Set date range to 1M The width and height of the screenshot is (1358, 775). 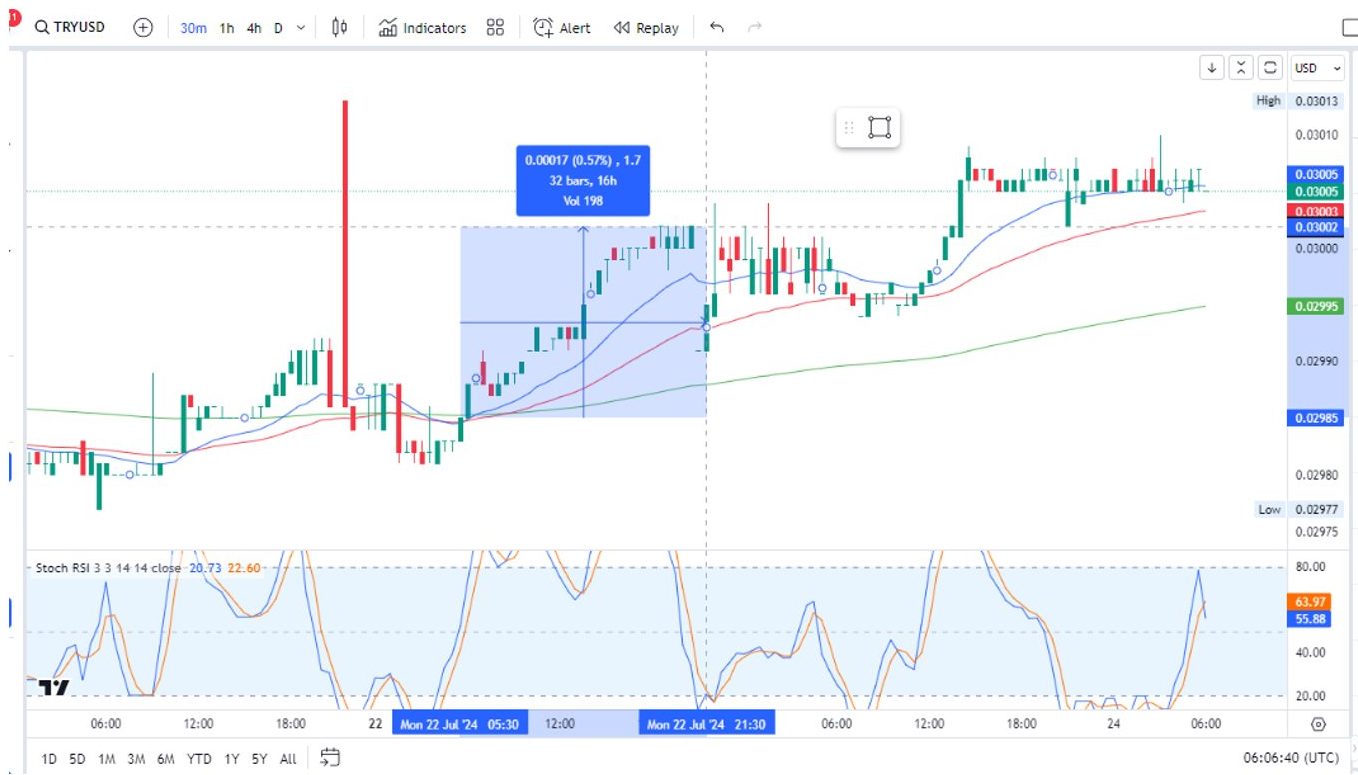point(106,759)
